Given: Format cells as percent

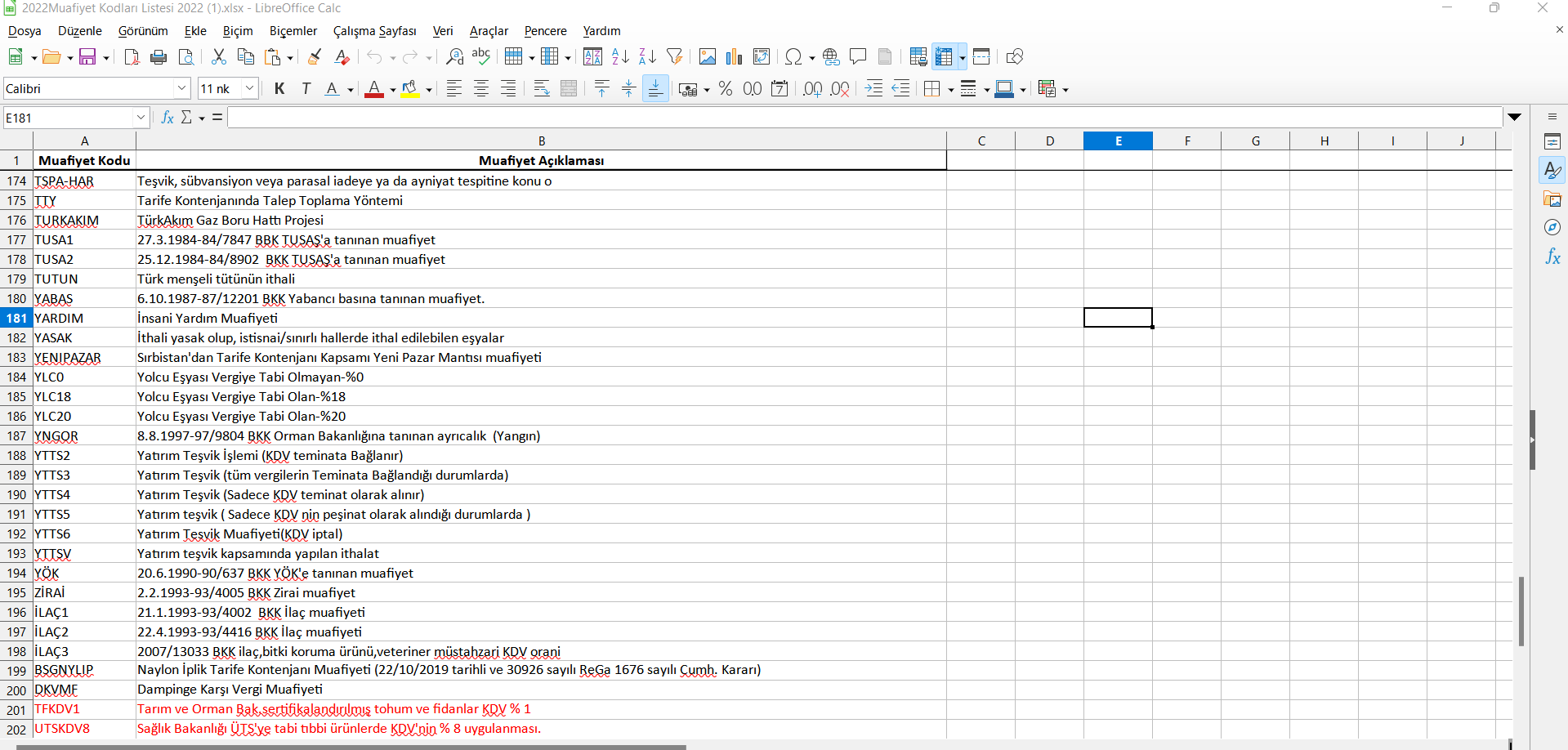Looking at the screenshot, I should (x=726, y=88).
